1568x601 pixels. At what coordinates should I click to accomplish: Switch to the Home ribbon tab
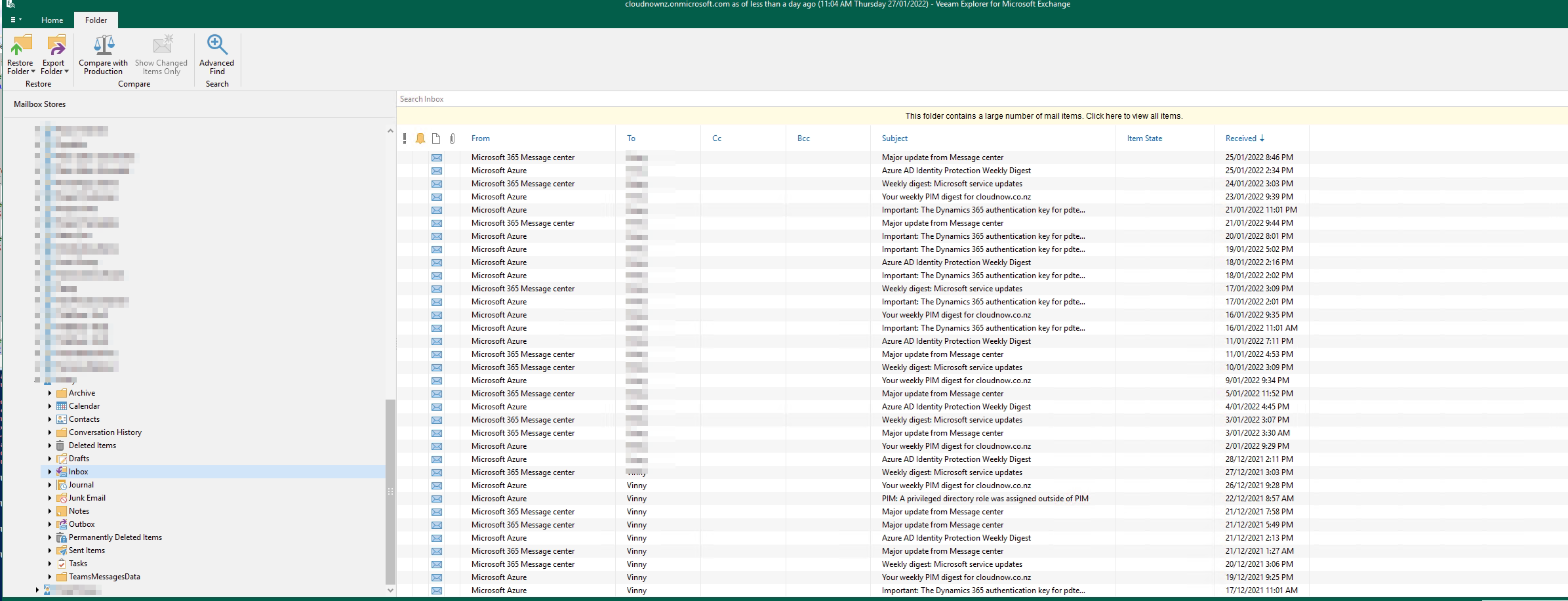(x=52, y=20)
